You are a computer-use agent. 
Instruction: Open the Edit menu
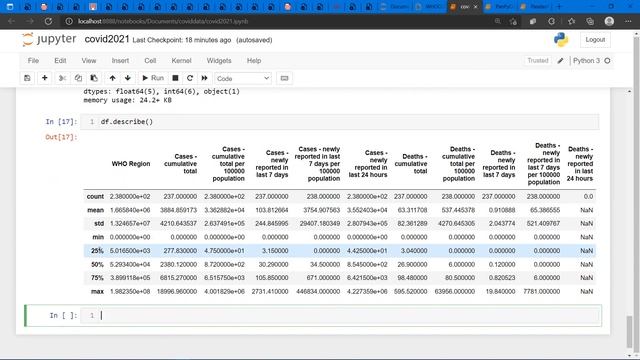[x=60, y=60]
